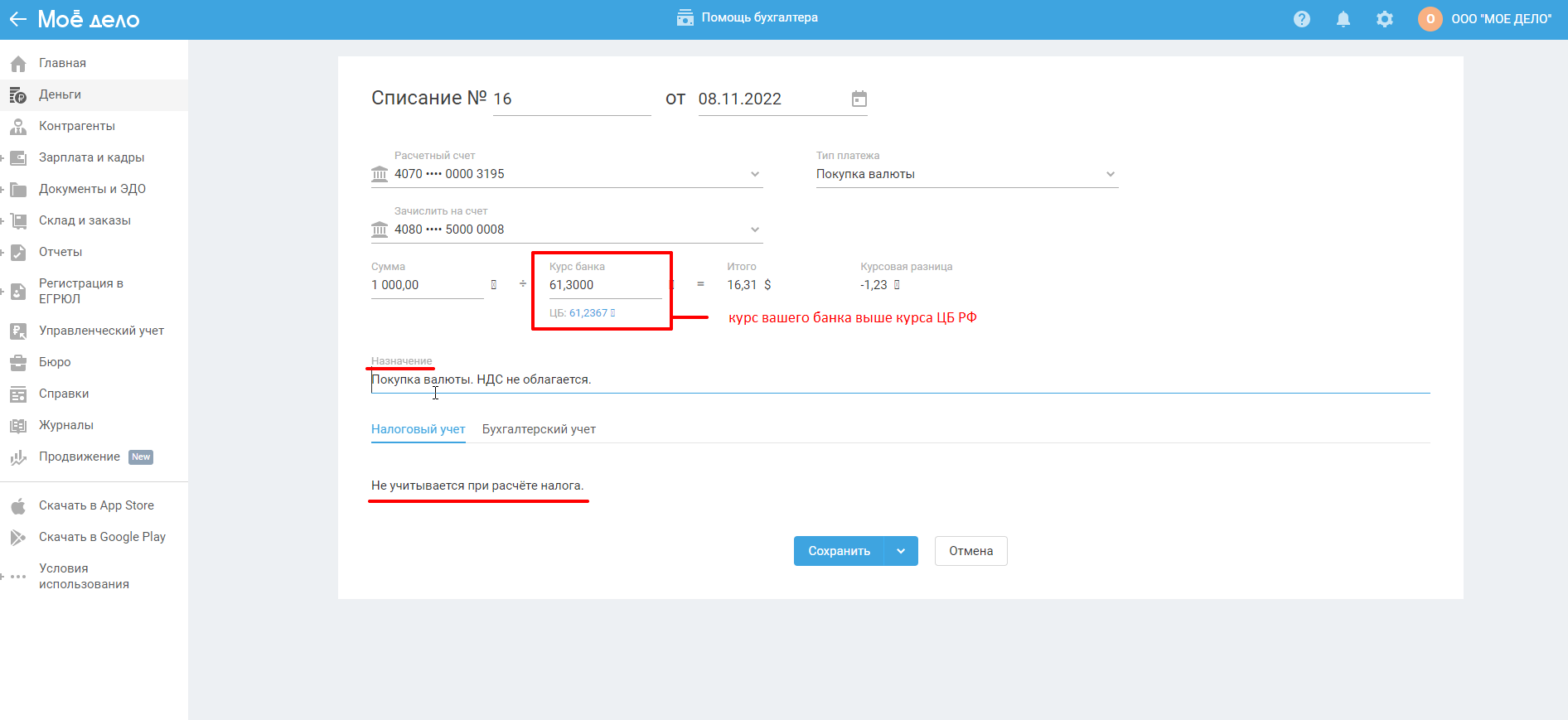
Task: Open the Сохранить split-button arrow
Action: point(901,551)
